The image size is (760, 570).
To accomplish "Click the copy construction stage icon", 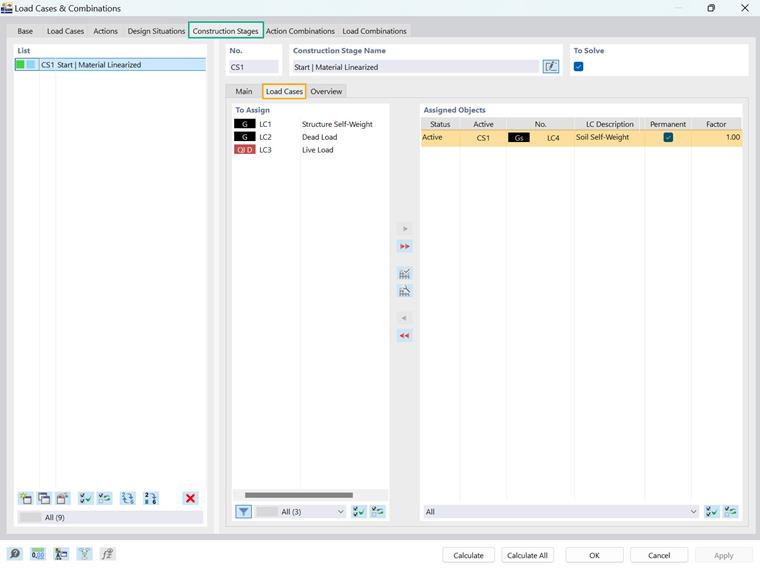I will click(44, 498).
